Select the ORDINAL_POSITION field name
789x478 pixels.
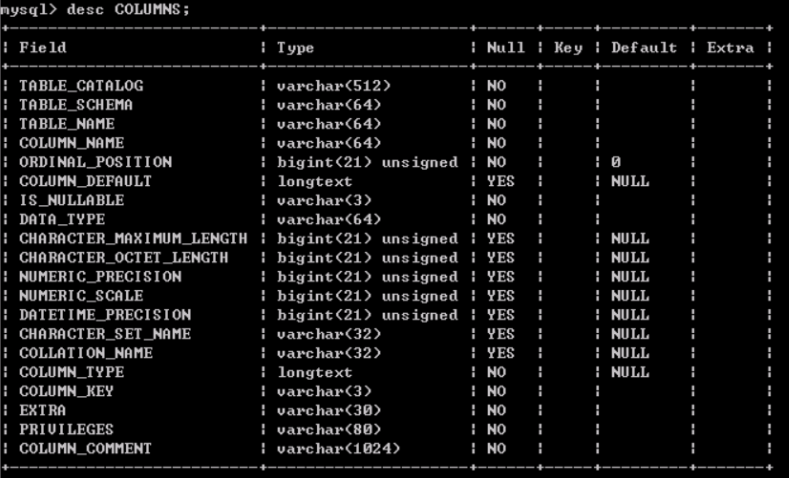coord(96,162)
